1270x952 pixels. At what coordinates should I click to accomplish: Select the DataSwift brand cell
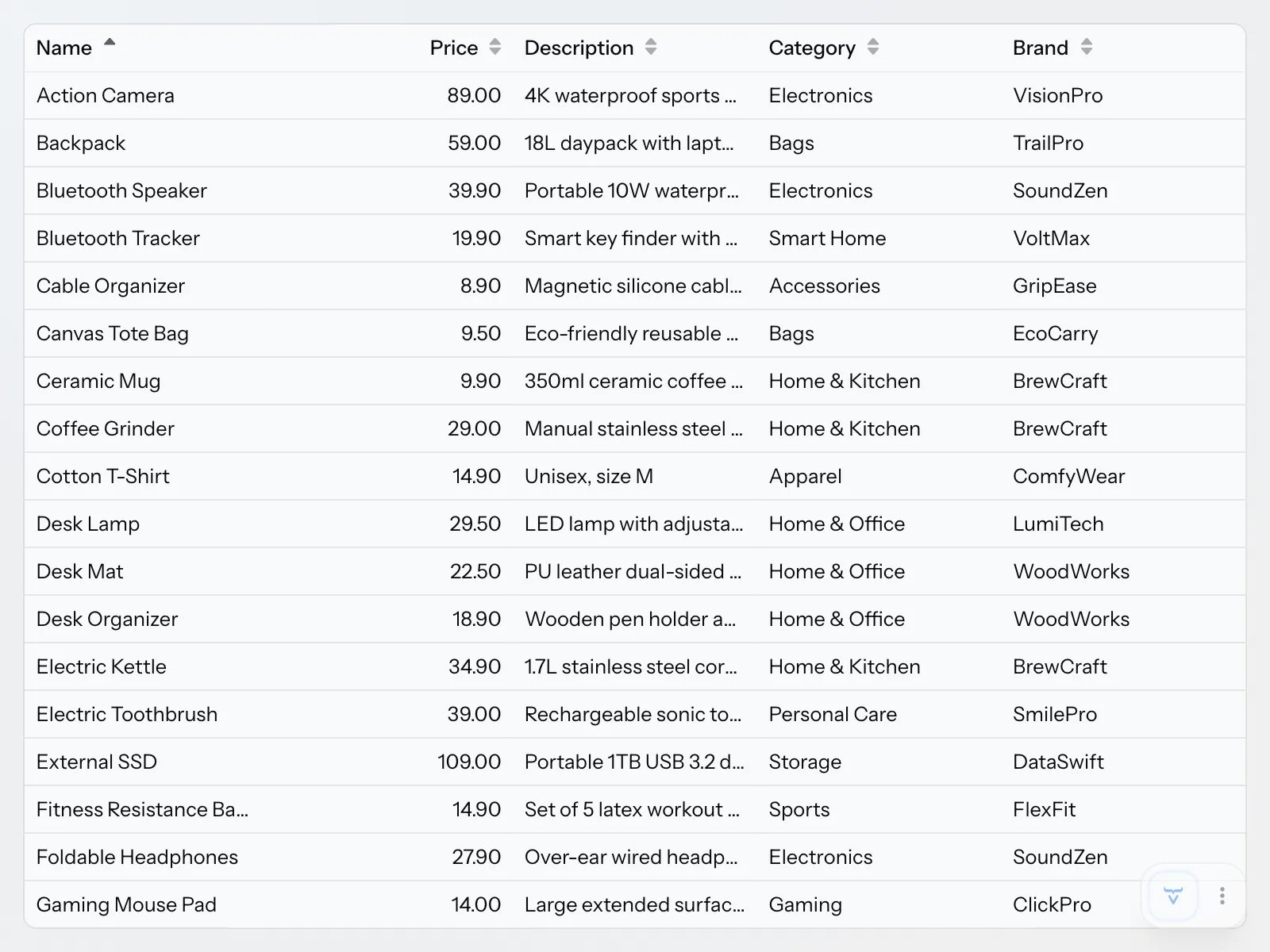point(1058,762)
